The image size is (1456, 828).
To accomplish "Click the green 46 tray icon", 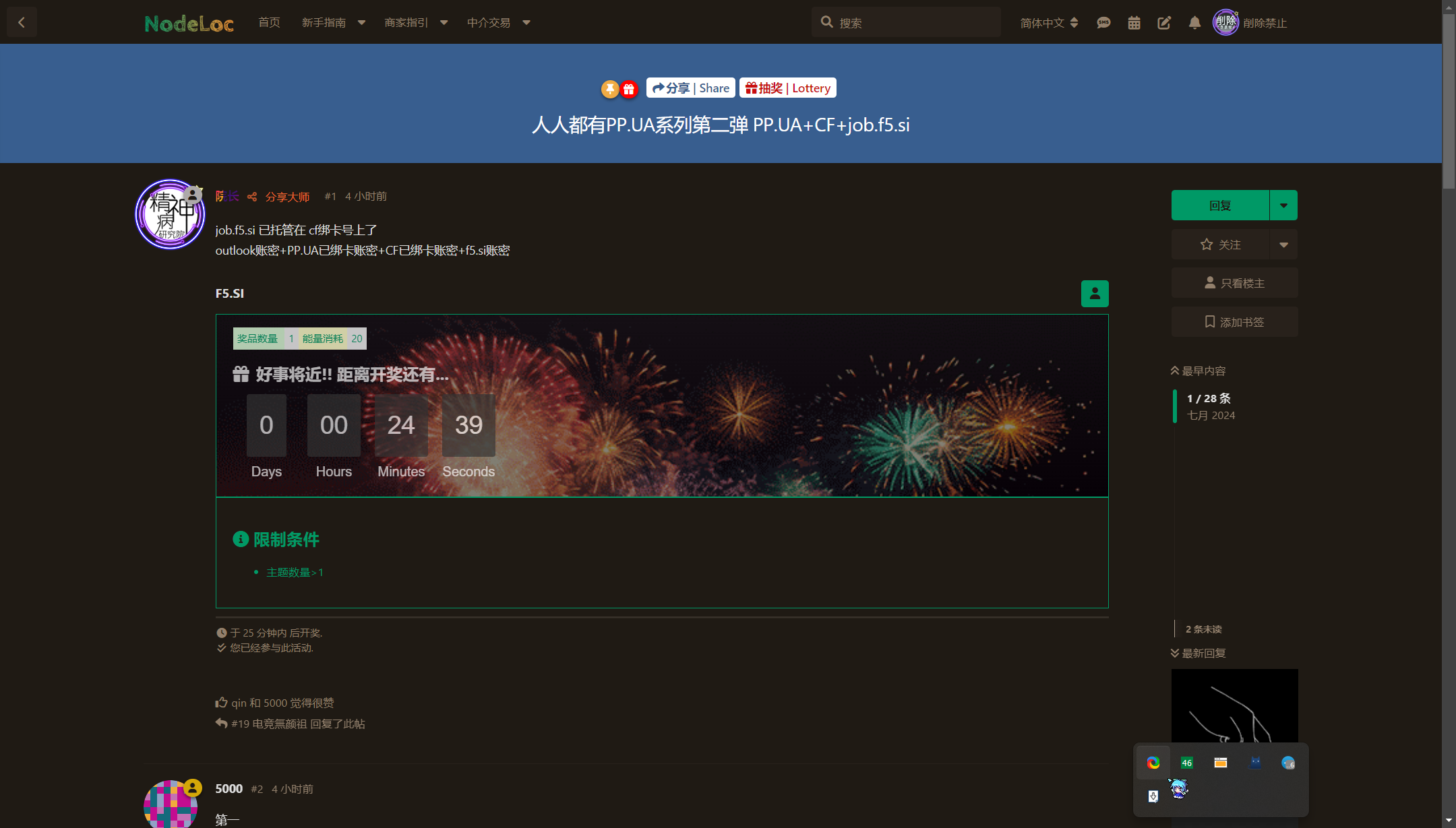I will click(1187, 763).
